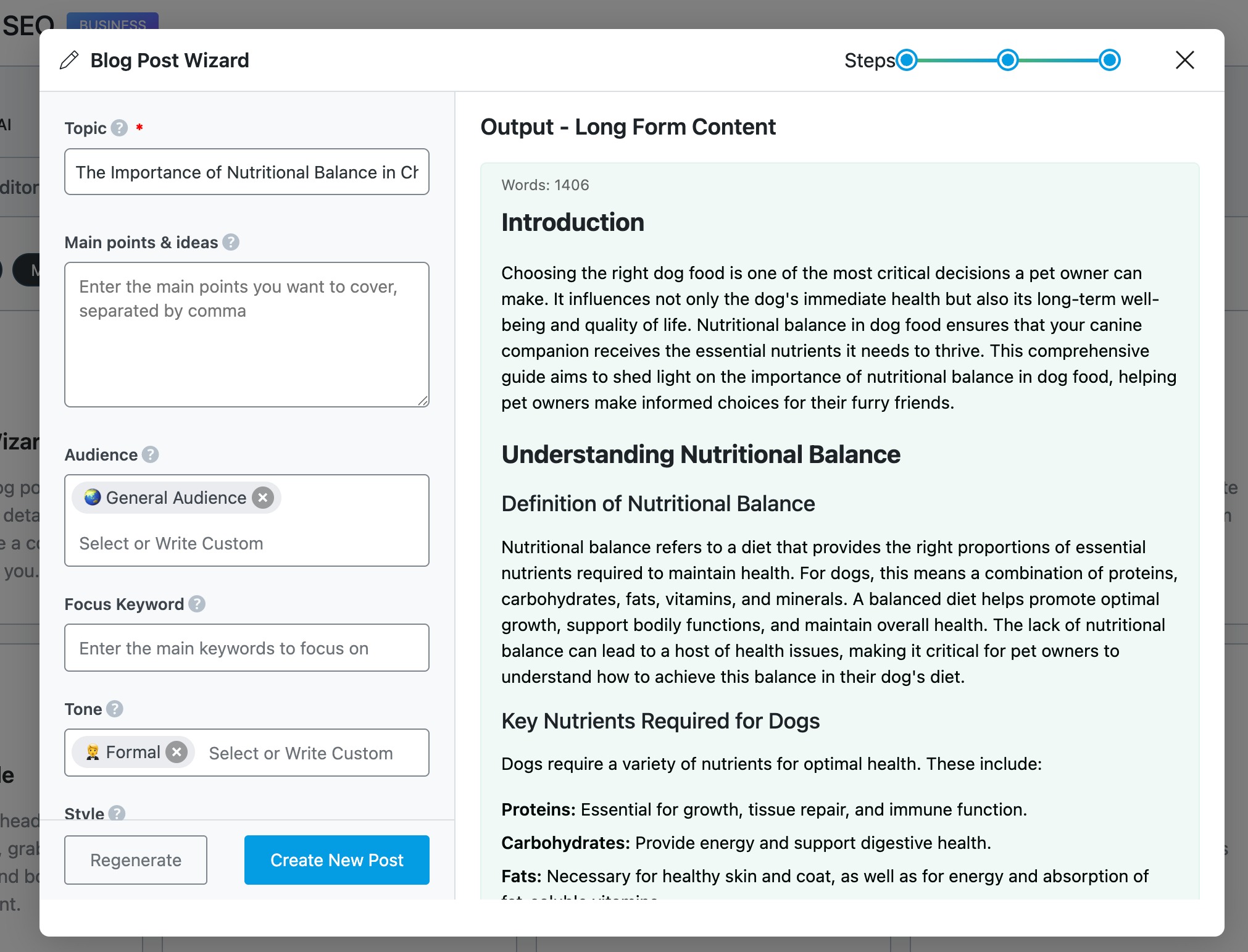Go to the second wizard step
Image resolution: width=1248 pixels, height=952 pixels.
[1008, 61]
